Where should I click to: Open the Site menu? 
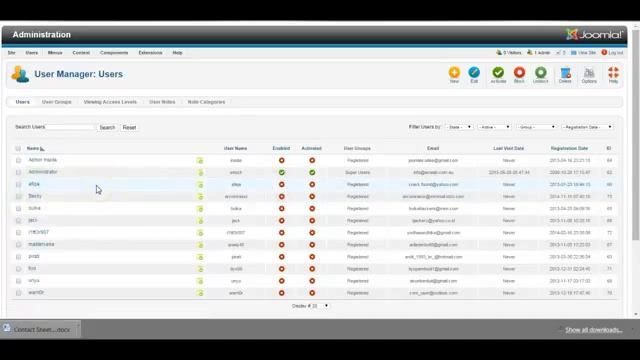click(11, 53)
